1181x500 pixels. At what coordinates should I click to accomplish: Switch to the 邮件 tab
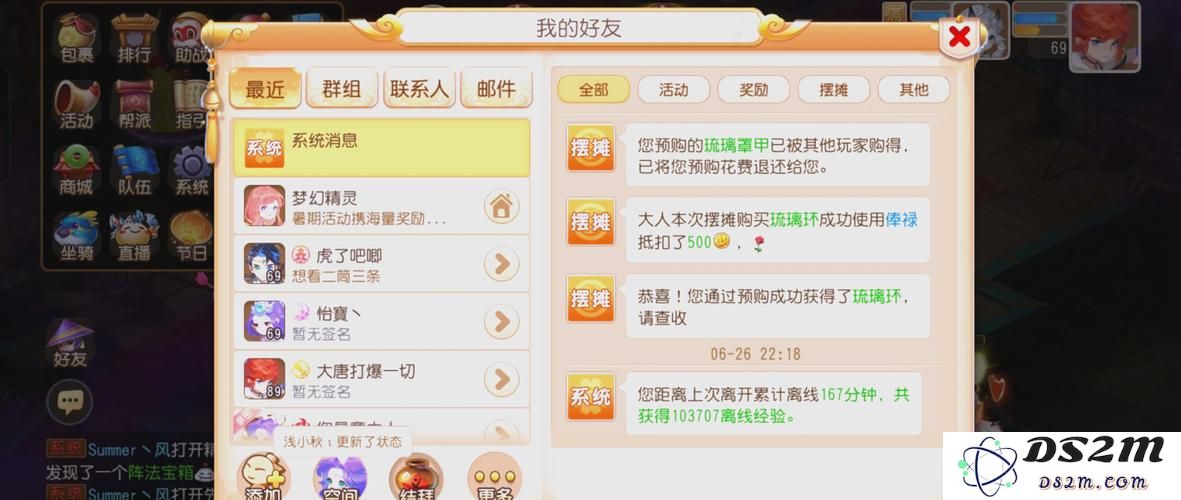(496, 89)
